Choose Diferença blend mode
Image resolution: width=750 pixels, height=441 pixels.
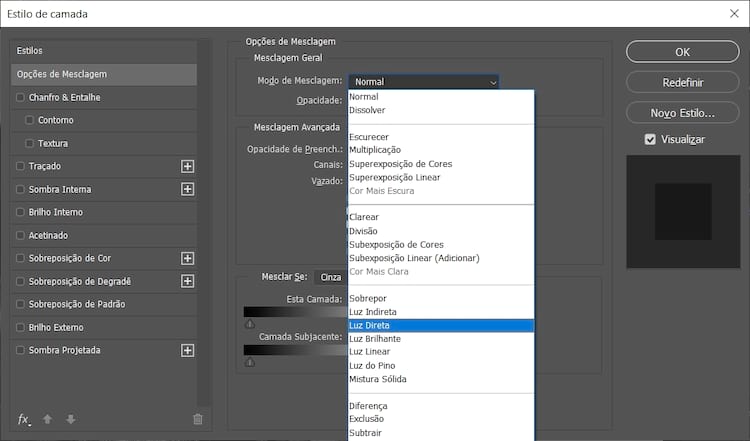coord(441,406)
